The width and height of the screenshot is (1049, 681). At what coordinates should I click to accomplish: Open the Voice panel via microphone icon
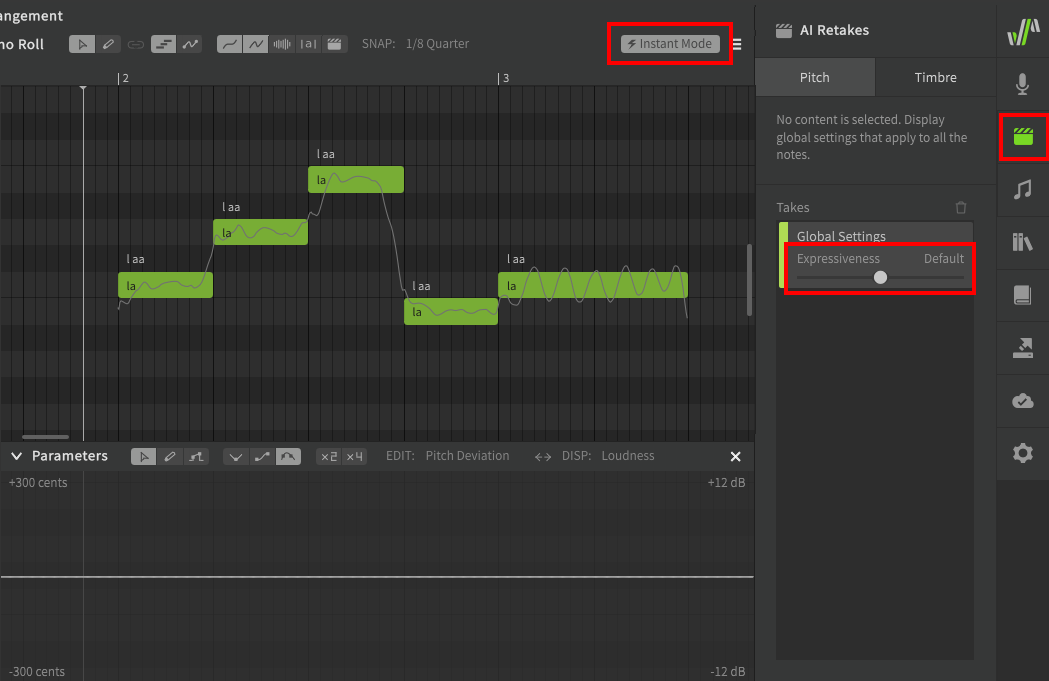tap(1022, 83)
